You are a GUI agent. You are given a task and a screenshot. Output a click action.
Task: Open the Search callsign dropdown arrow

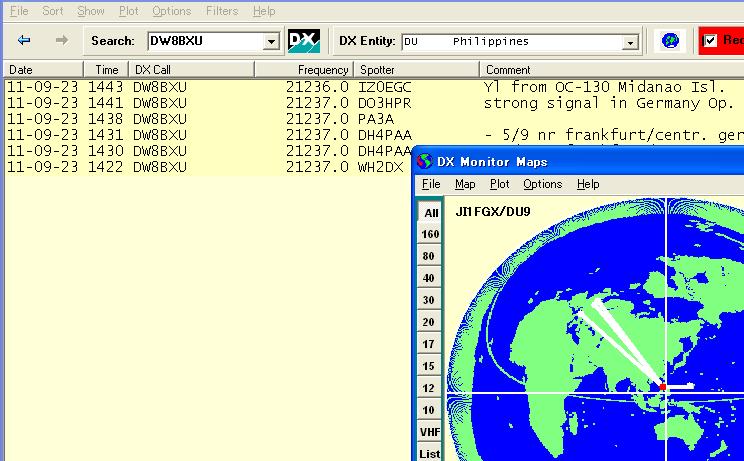(271, 42)
